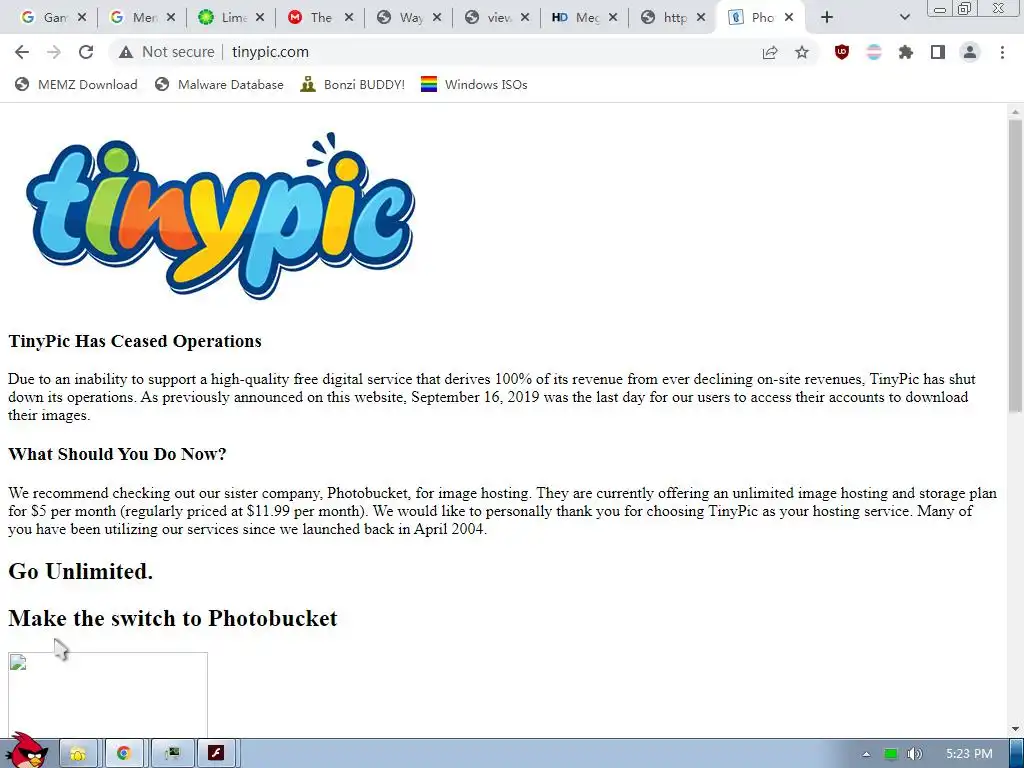The height and width of the screenshot is (768, 1024).
Task: Click the 'Go Unlimited.' heading
Action: click(x=80, y=571)
